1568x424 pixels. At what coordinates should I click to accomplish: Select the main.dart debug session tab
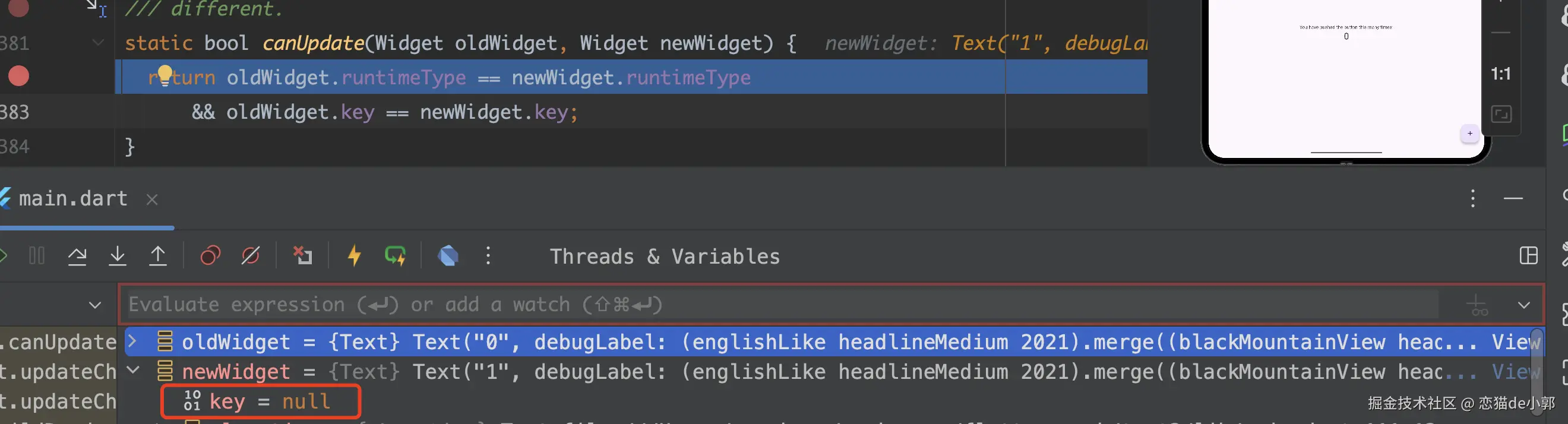[x=73, y=199]
